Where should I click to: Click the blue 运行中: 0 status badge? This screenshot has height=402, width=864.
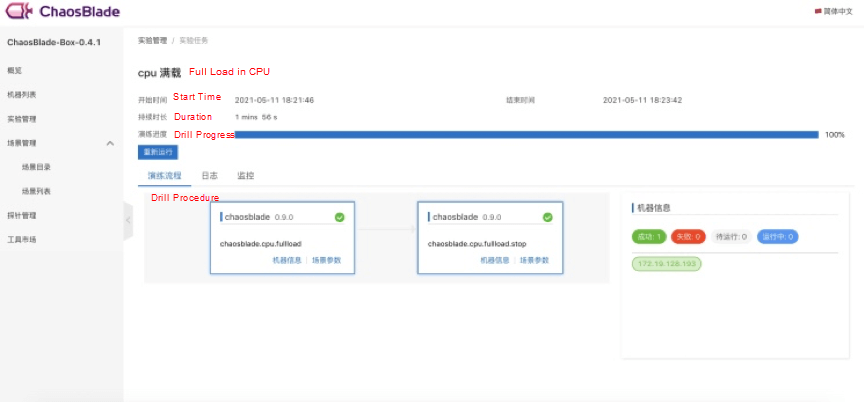(777, 237)
